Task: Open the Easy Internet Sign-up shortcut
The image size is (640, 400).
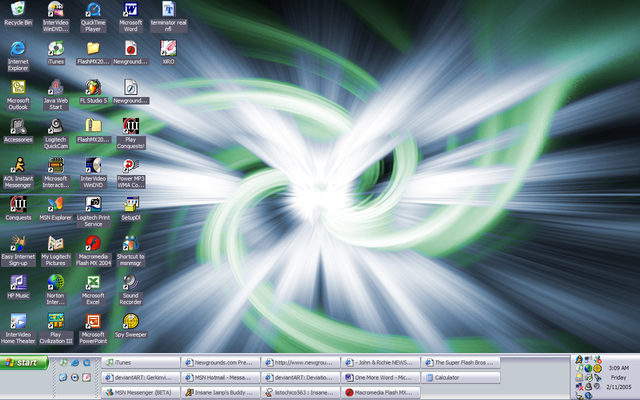Action: [x=18, y=251]
